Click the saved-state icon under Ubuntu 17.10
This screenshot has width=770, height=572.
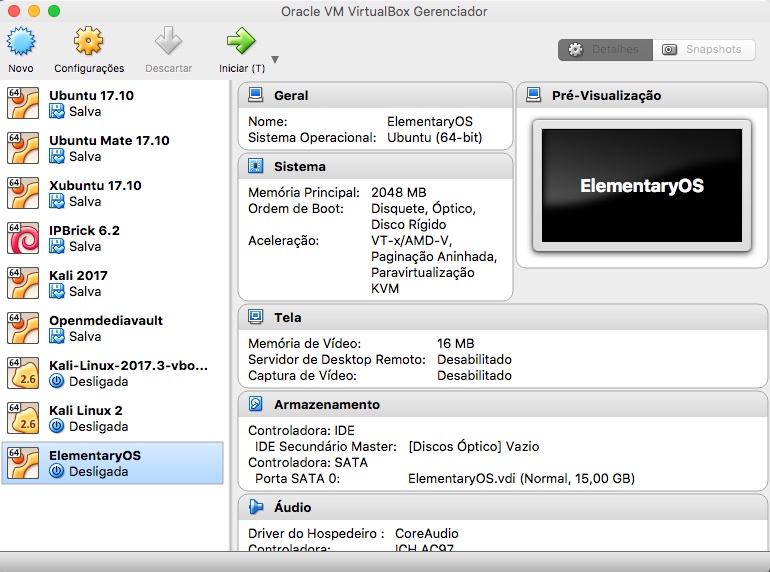tap(57, 111)
